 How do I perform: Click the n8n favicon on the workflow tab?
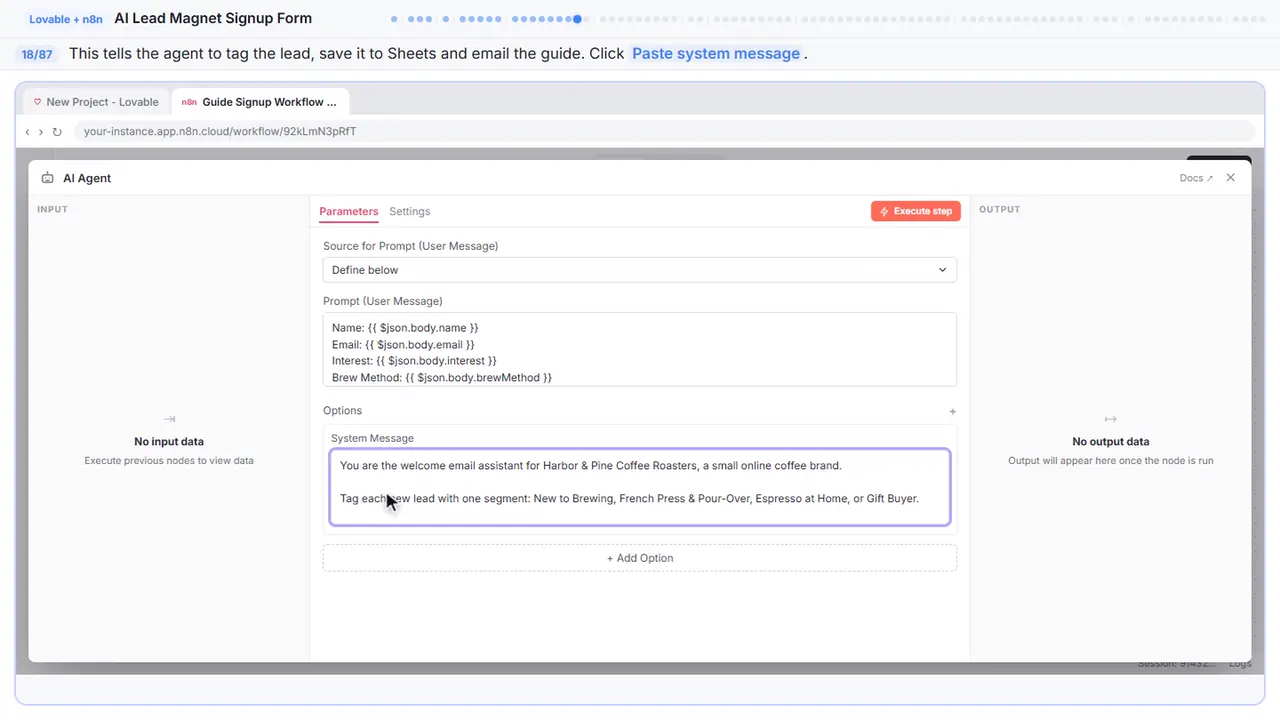click(189, 102)
